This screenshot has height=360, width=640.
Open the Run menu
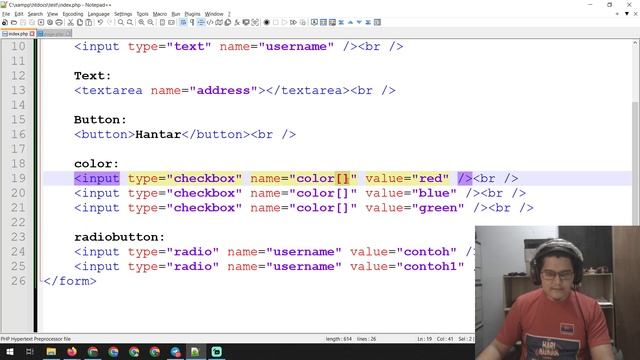[x=176, y=14]
